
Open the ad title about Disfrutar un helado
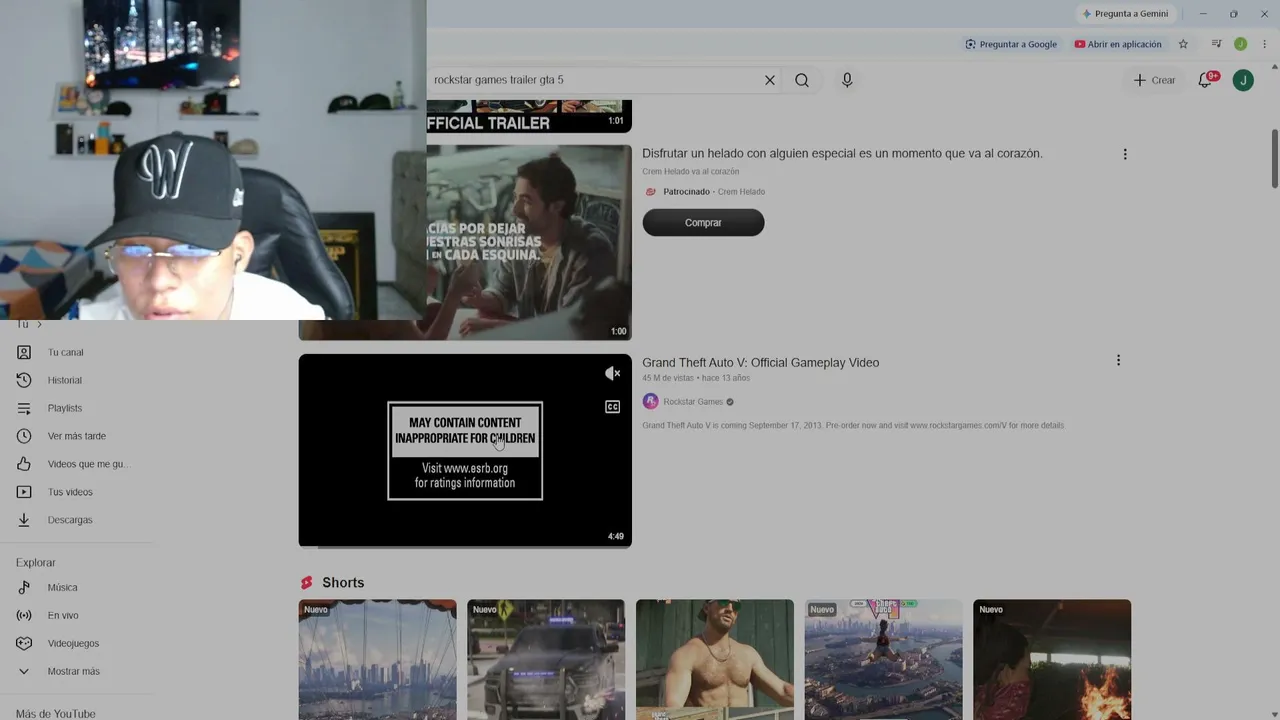coord(842,153)
